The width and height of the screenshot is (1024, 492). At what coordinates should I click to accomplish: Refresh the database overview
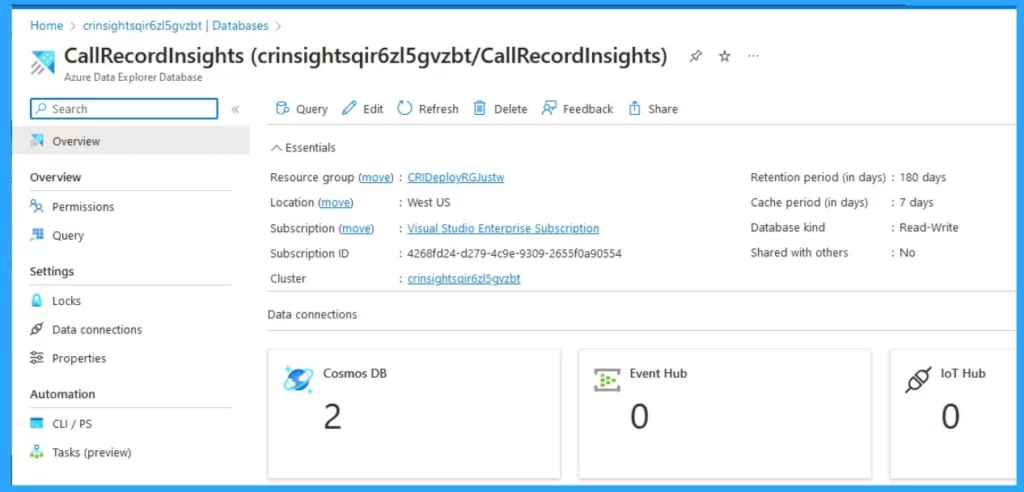click(428, 109)
